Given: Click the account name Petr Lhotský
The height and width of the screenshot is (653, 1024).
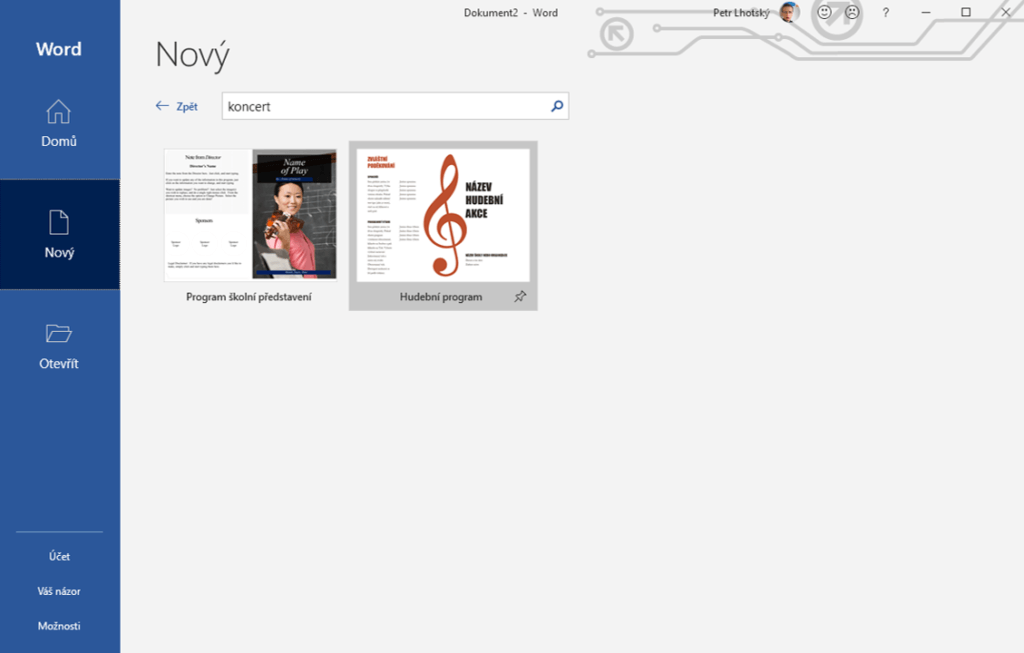Looking at the screenshot, I should point(743,12).
